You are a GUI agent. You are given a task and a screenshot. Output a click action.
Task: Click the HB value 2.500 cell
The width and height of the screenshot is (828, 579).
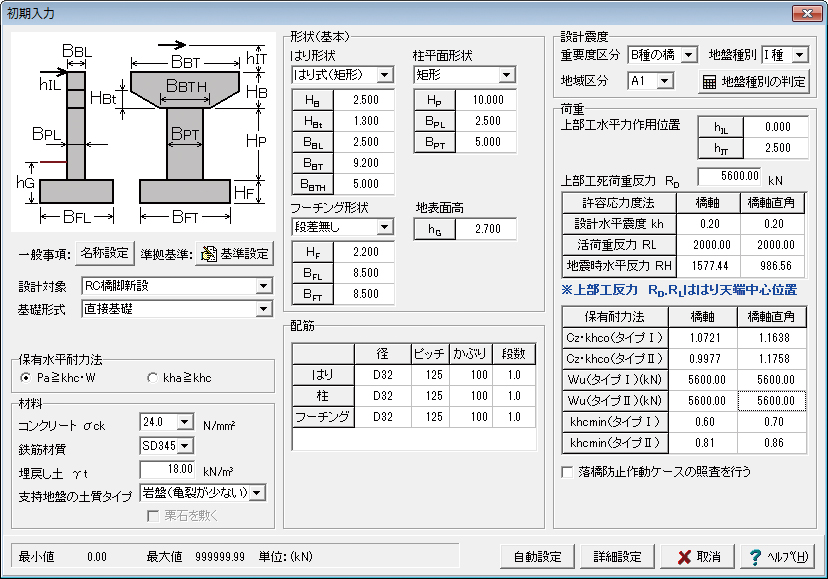point(364,100)
